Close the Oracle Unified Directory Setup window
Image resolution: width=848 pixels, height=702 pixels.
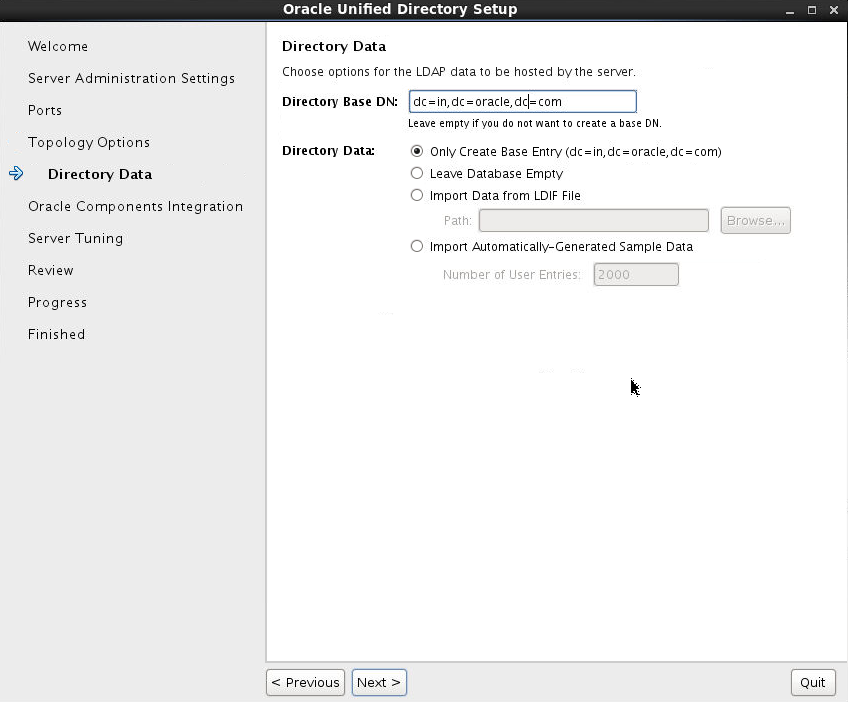tap(834, 10)
